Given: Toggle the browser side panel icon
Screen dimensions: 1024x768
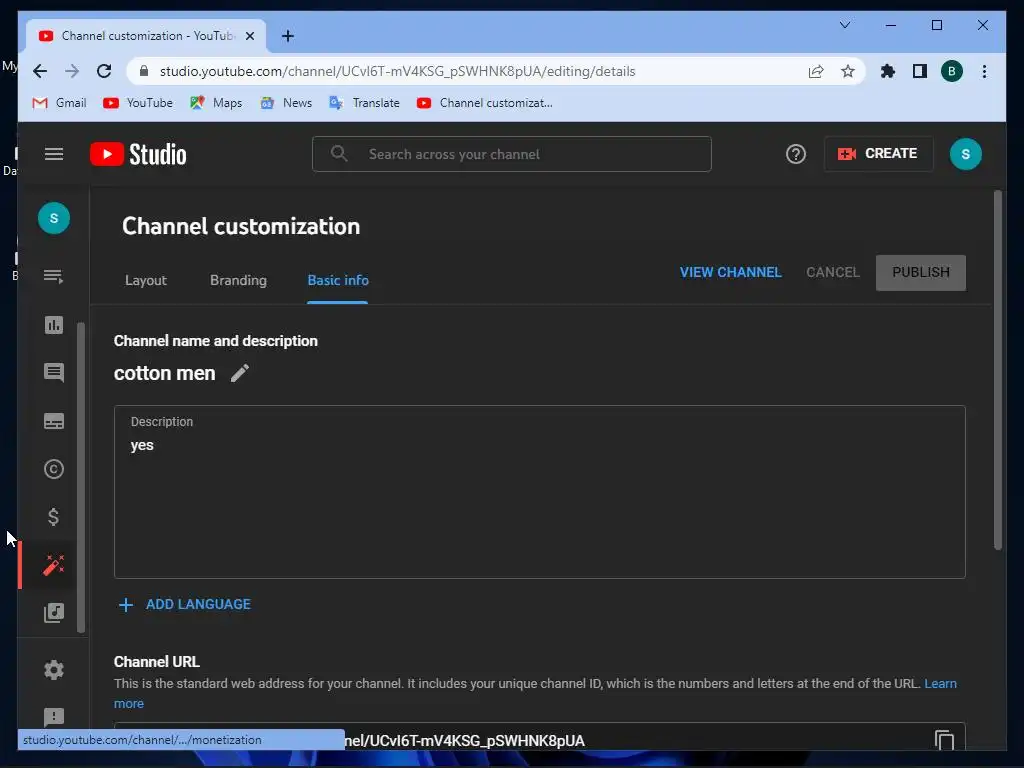Looking at the screenshot, I should pos(920,71).
